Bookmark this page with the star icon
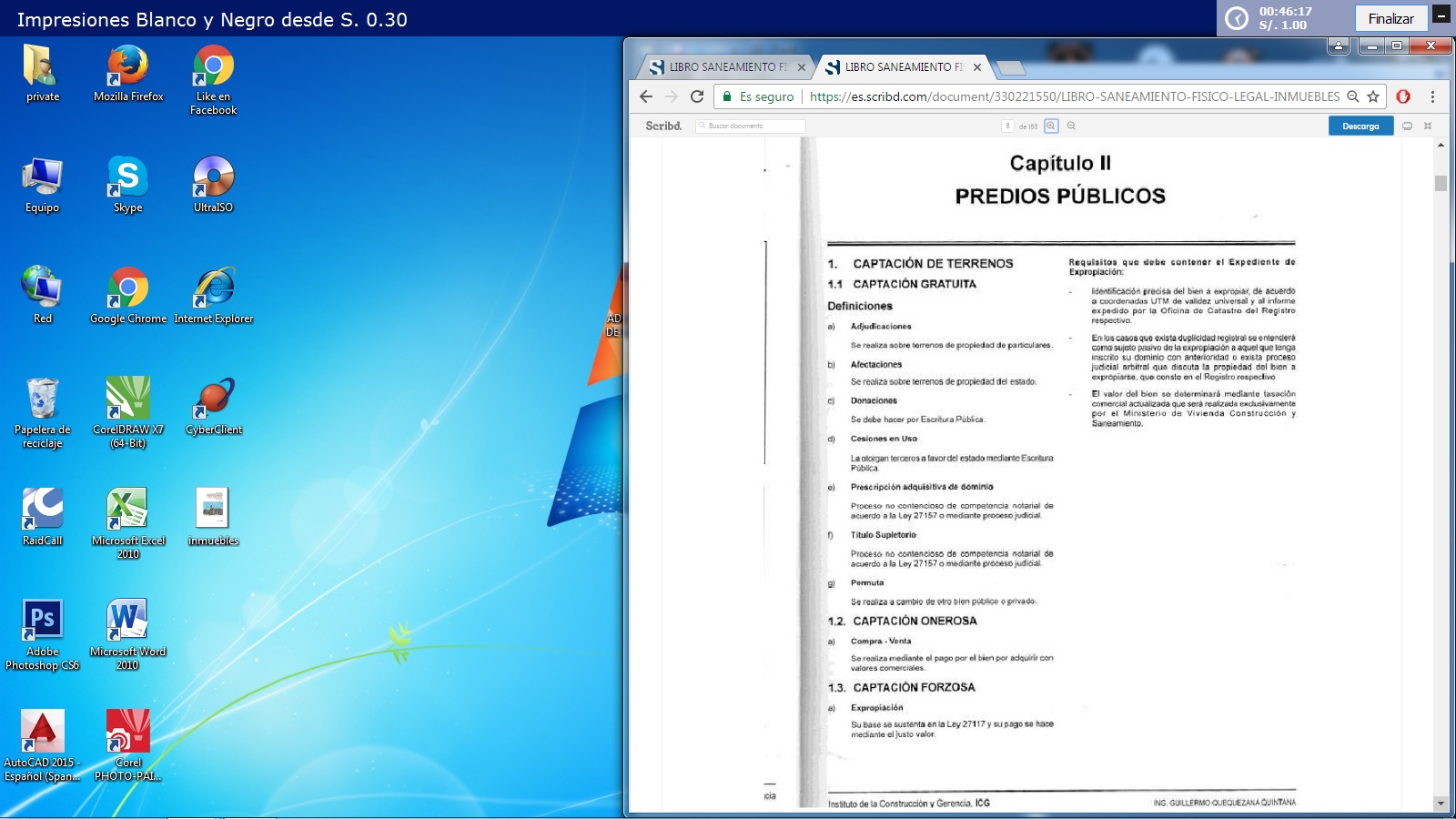Screen dimensions: 1456x819 [1373, 96]
